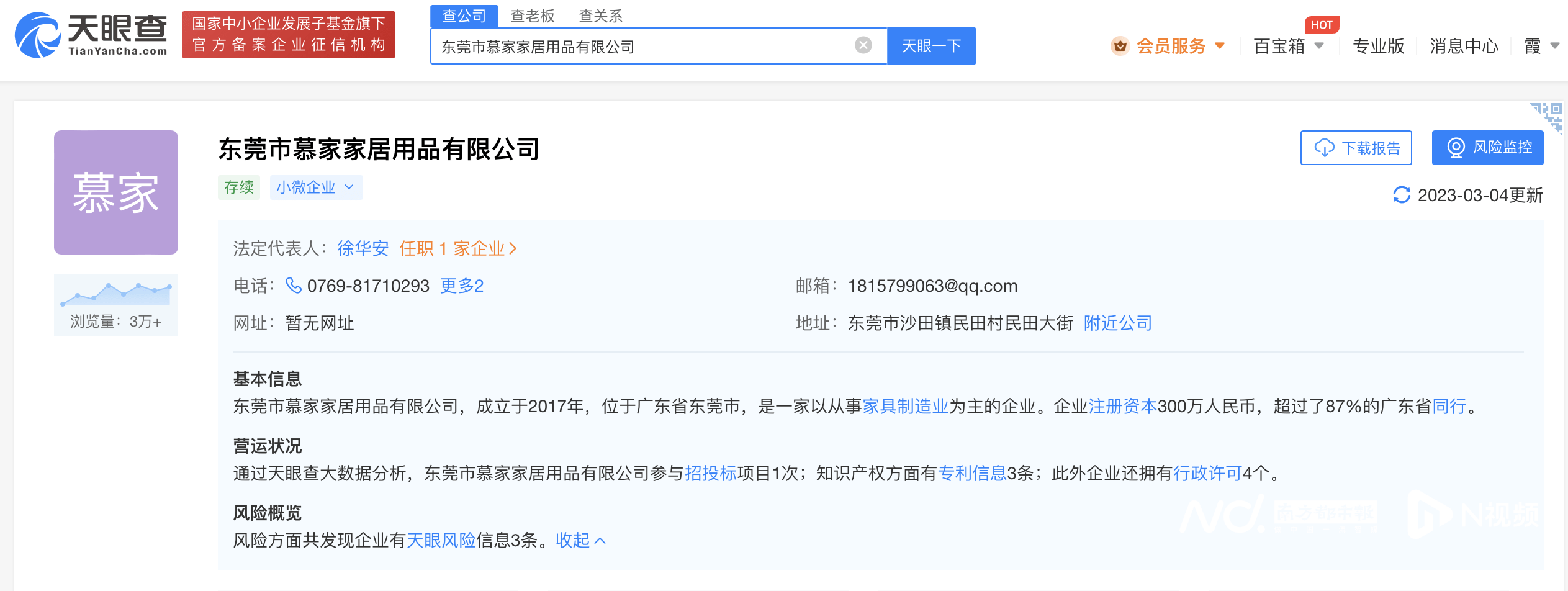Screen dimensions: 1568x591
Task: Switch to the 查老板 tab
Action: 533,16
